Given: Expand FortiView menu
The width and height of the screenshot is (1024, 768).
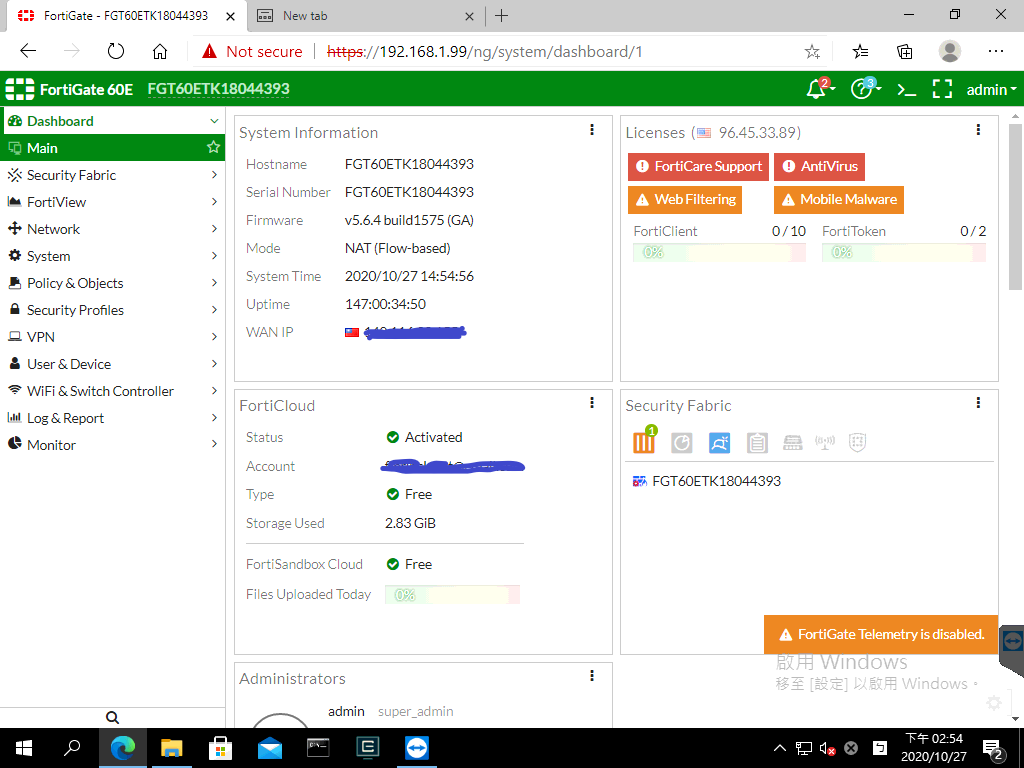Looking at the screenshot, I should click(112, 202).
